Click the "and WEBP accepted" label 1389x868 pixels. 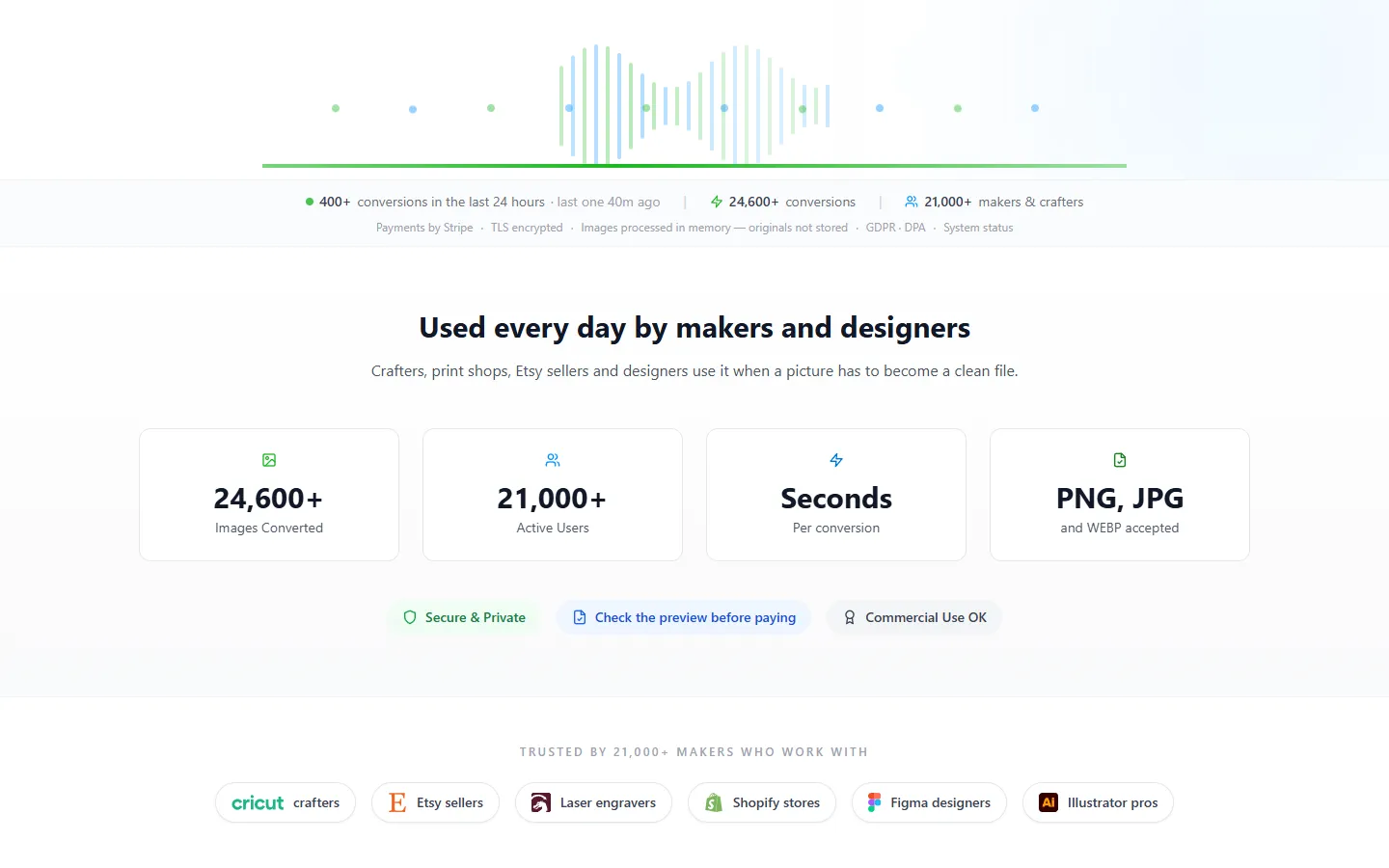point(1120,528)
